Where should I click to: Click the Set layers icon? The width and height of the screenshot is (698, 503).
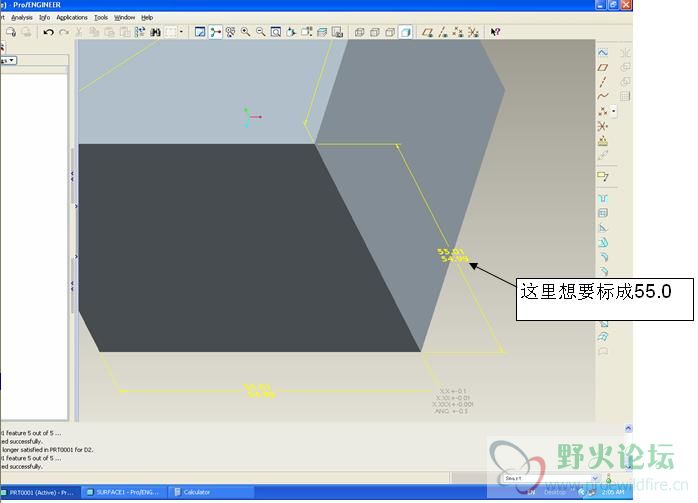(x=322, y=32)
